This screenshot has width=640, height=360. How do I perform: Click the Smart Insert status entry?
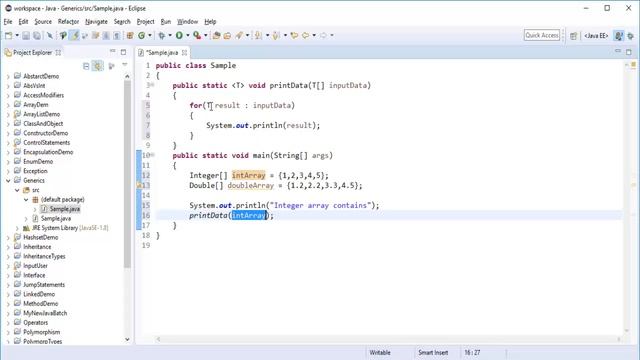433,353
